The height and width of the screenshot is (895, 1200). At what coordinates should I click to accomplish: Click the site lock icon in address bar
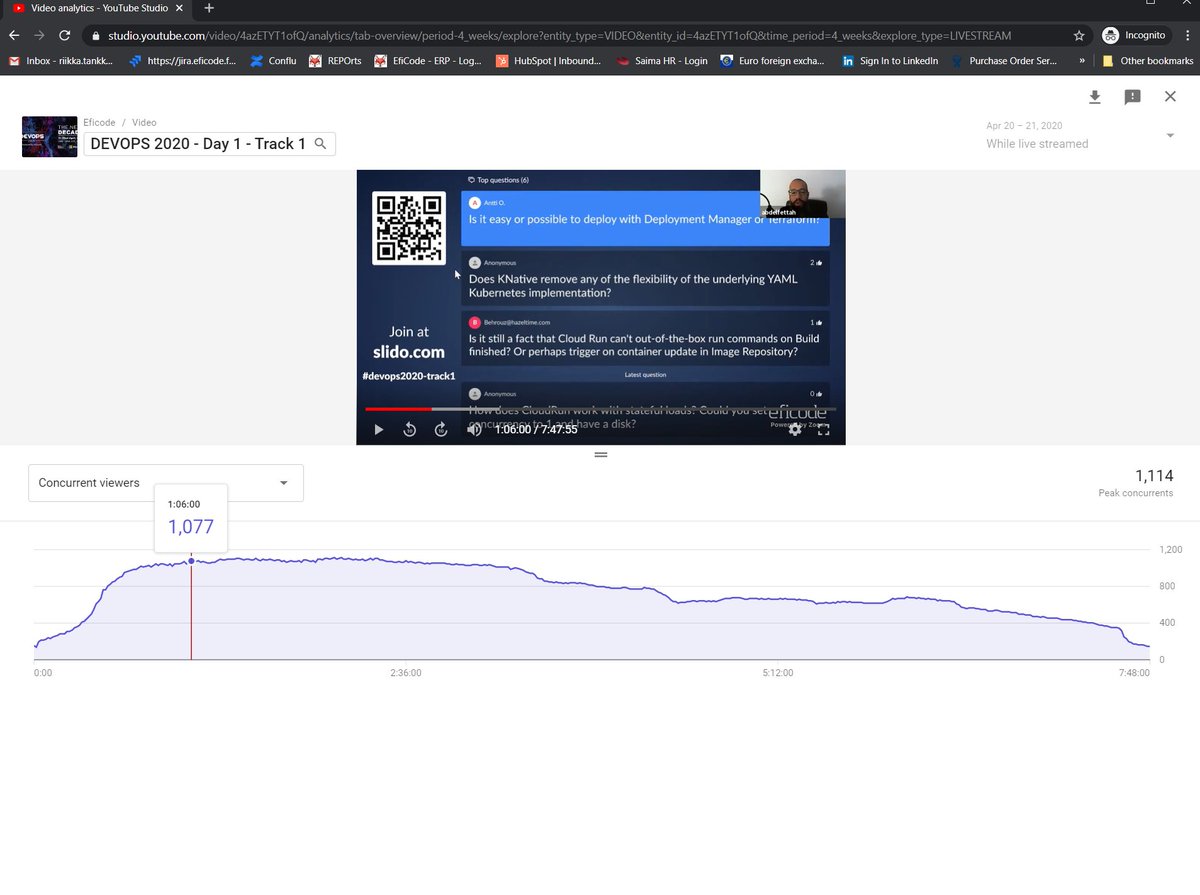point(95,36)
